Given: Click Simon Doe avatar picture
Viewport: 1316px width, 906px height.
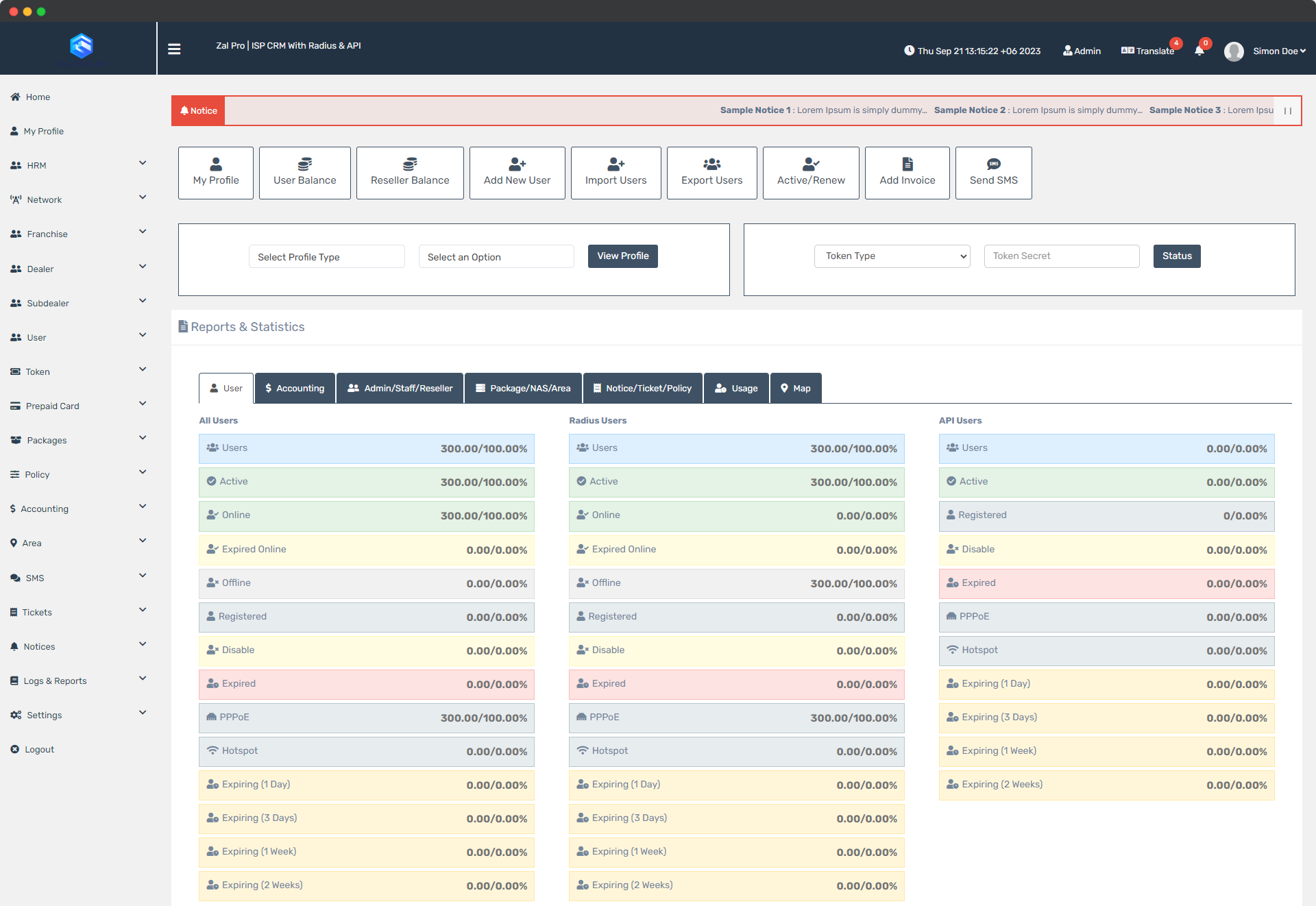Looking at the screenshot, I should coord(1234,51).
